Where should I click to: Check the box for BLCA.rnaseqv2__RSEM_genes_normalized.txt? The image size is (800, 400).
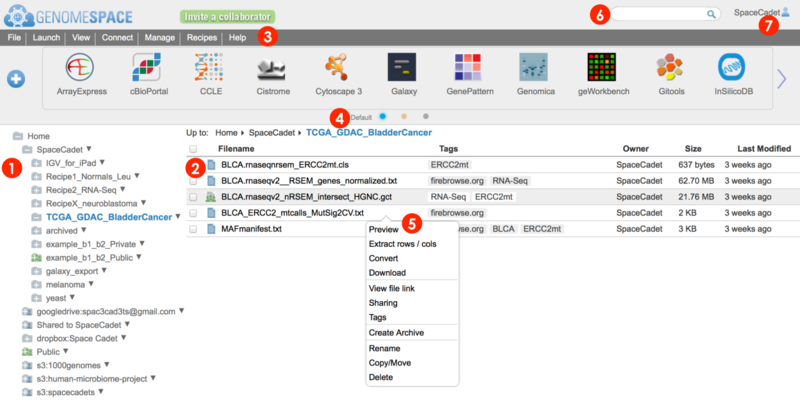coord(193,181)
